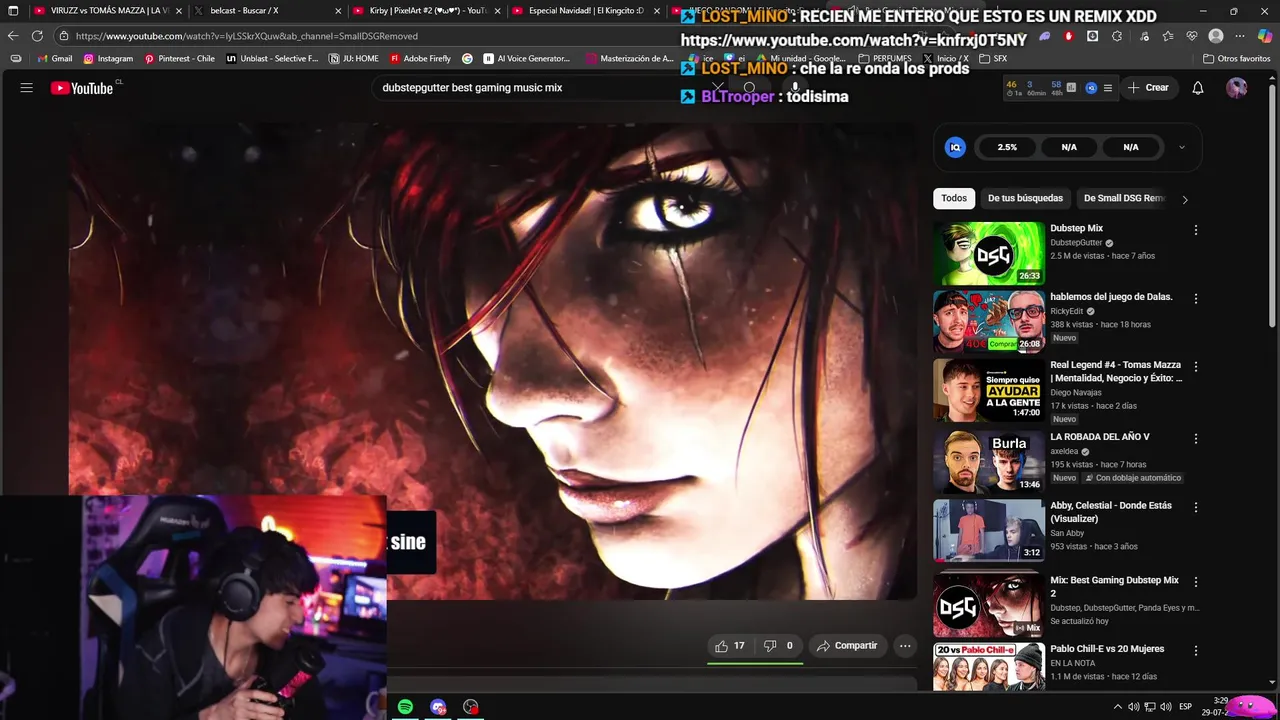Open PERFUMES bookmarks folder
The height and width of the screenshot is (720, 1280).
[x=885, y=59]
